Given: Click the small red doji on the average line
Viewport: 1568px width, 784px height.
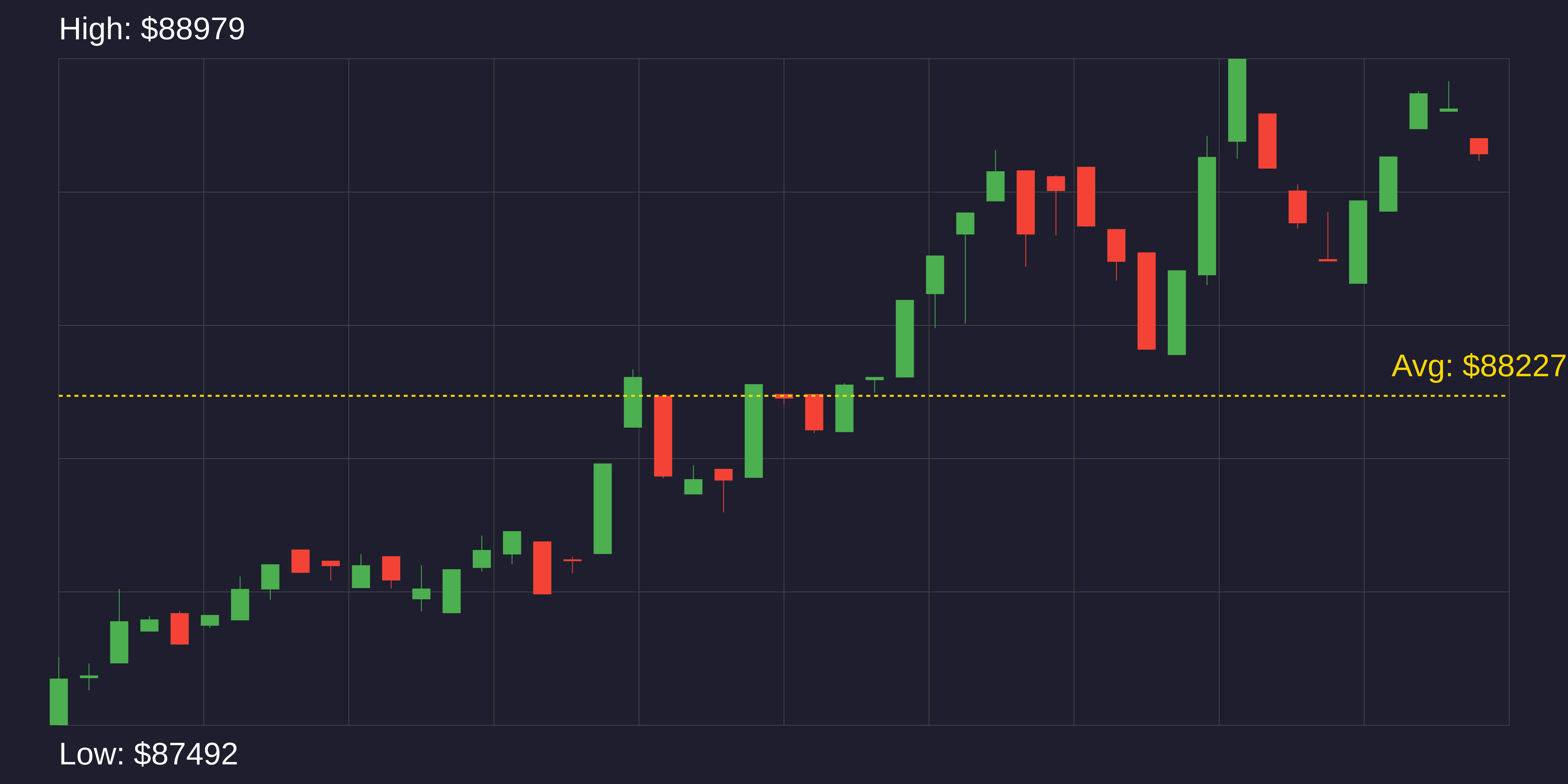Looking at the screenshot, I should [783, 396].
